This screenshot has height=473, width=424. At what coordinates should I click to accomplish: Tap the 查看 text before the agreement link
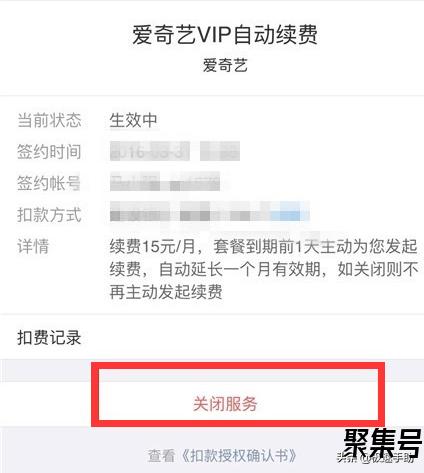(x=162, y=455)
